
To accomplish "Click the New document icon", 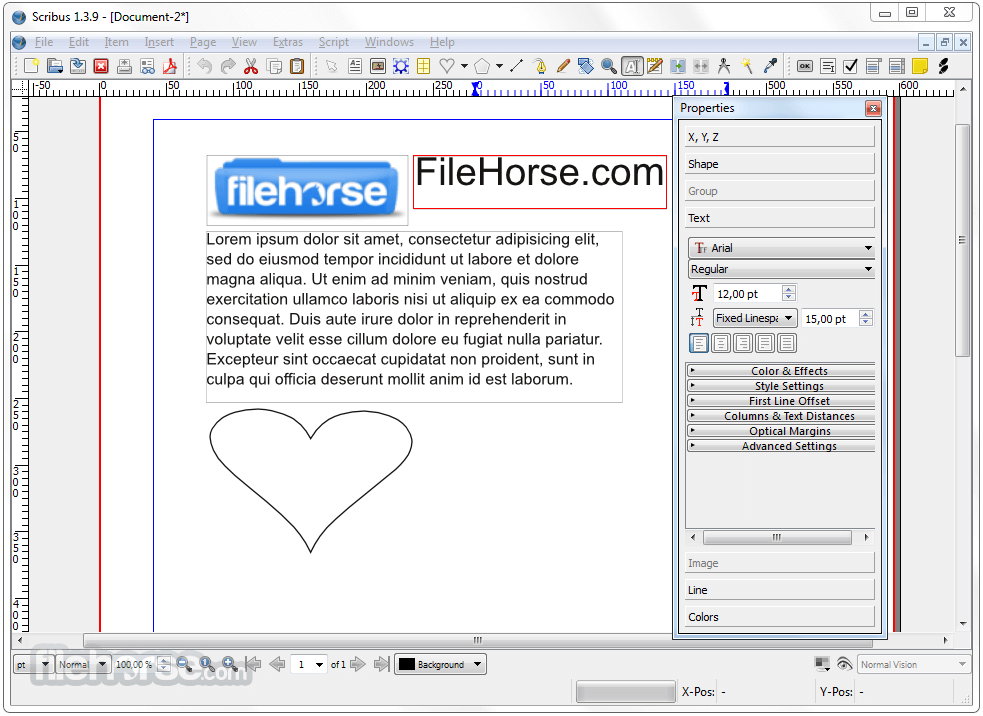I will coord(31,66).
